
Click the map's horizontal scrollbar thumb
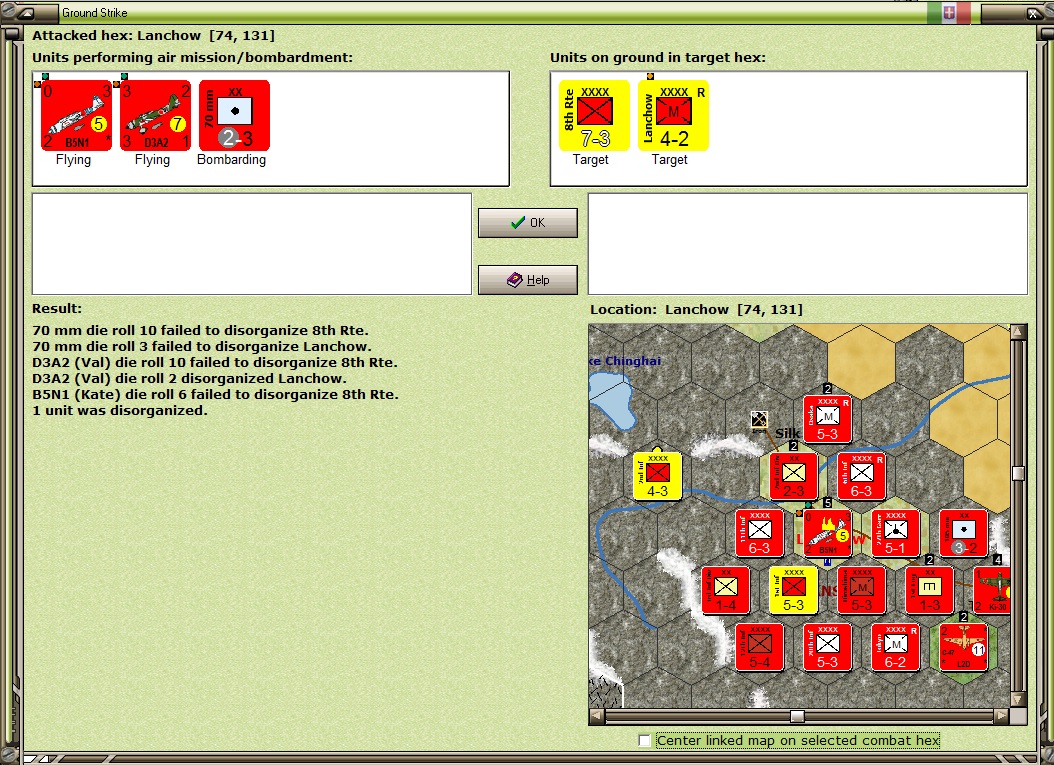(797, 716)
